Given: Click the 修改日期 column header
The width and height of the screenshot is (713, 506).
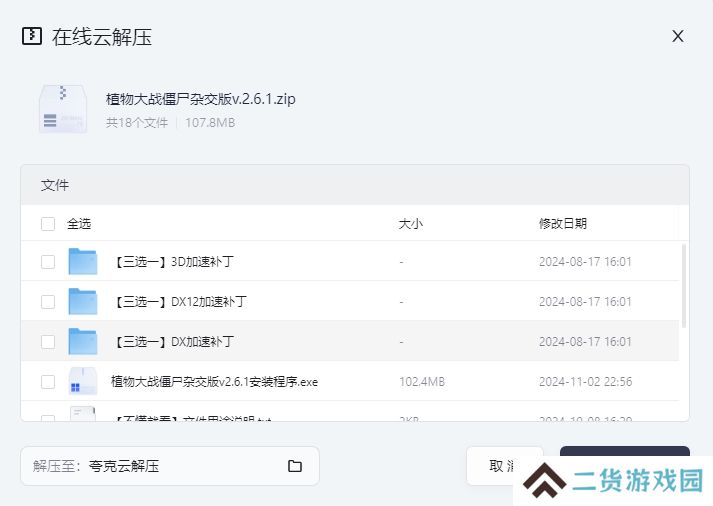Looking at the screenshot, I should [x=563, y=224].
